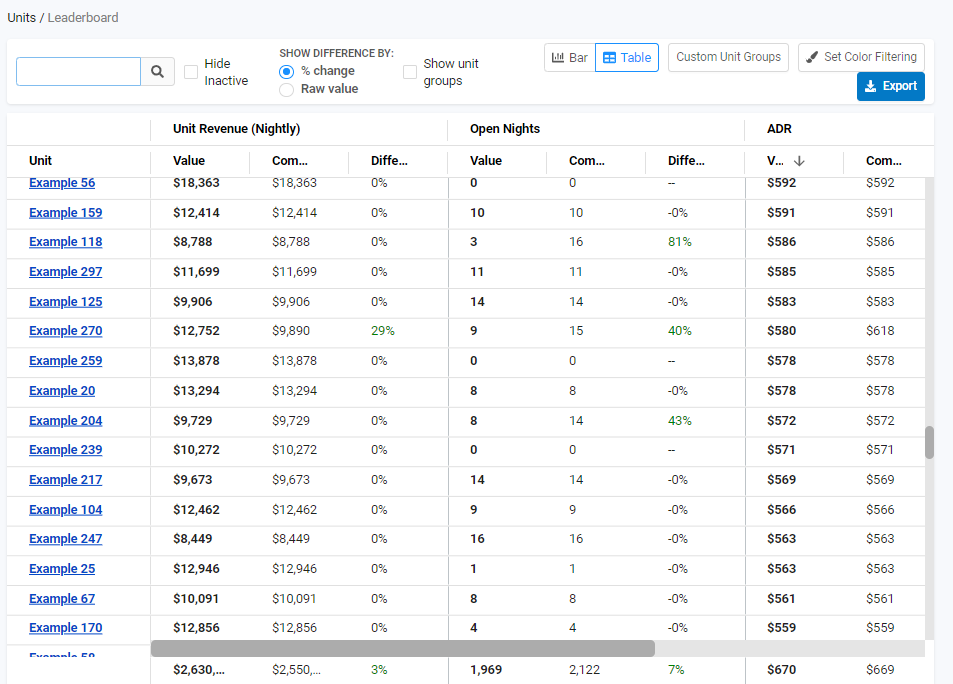
Task: Click Leaderboard in the breadcrumb
Action: tap(83, 17)
